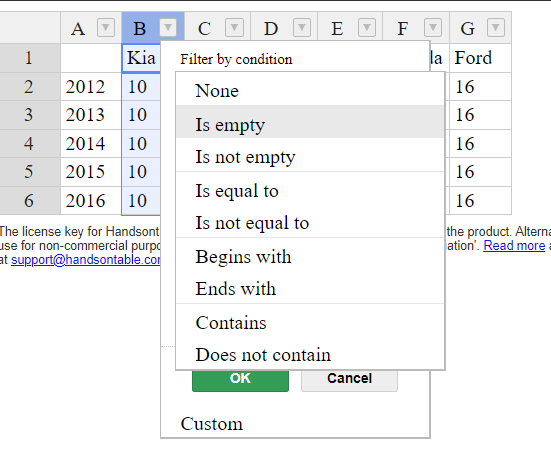
Task: Confirm filter with green OK button
Action: coord(240,380)
